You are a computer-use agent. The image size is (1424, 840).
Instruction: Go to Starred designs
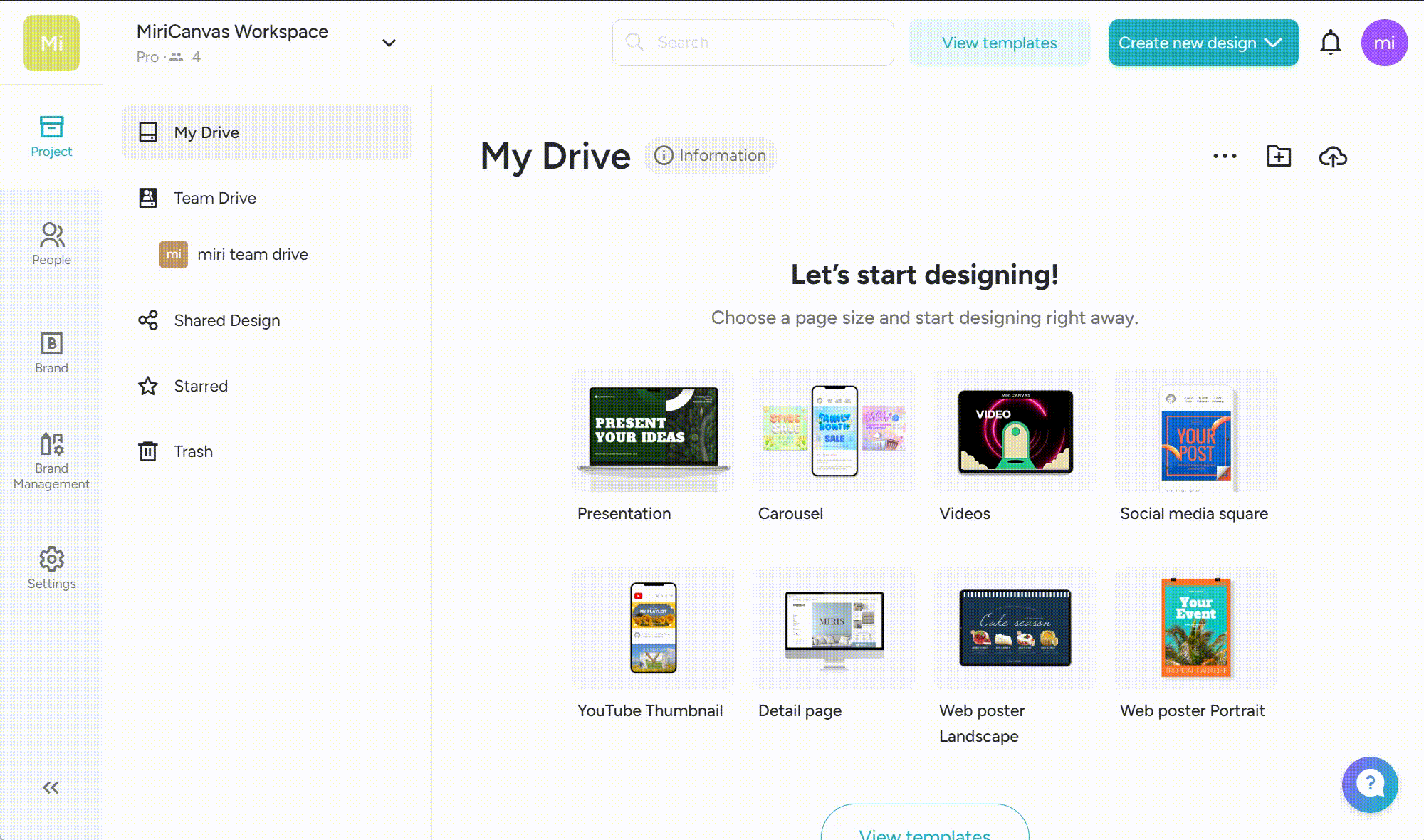(201, 386)
